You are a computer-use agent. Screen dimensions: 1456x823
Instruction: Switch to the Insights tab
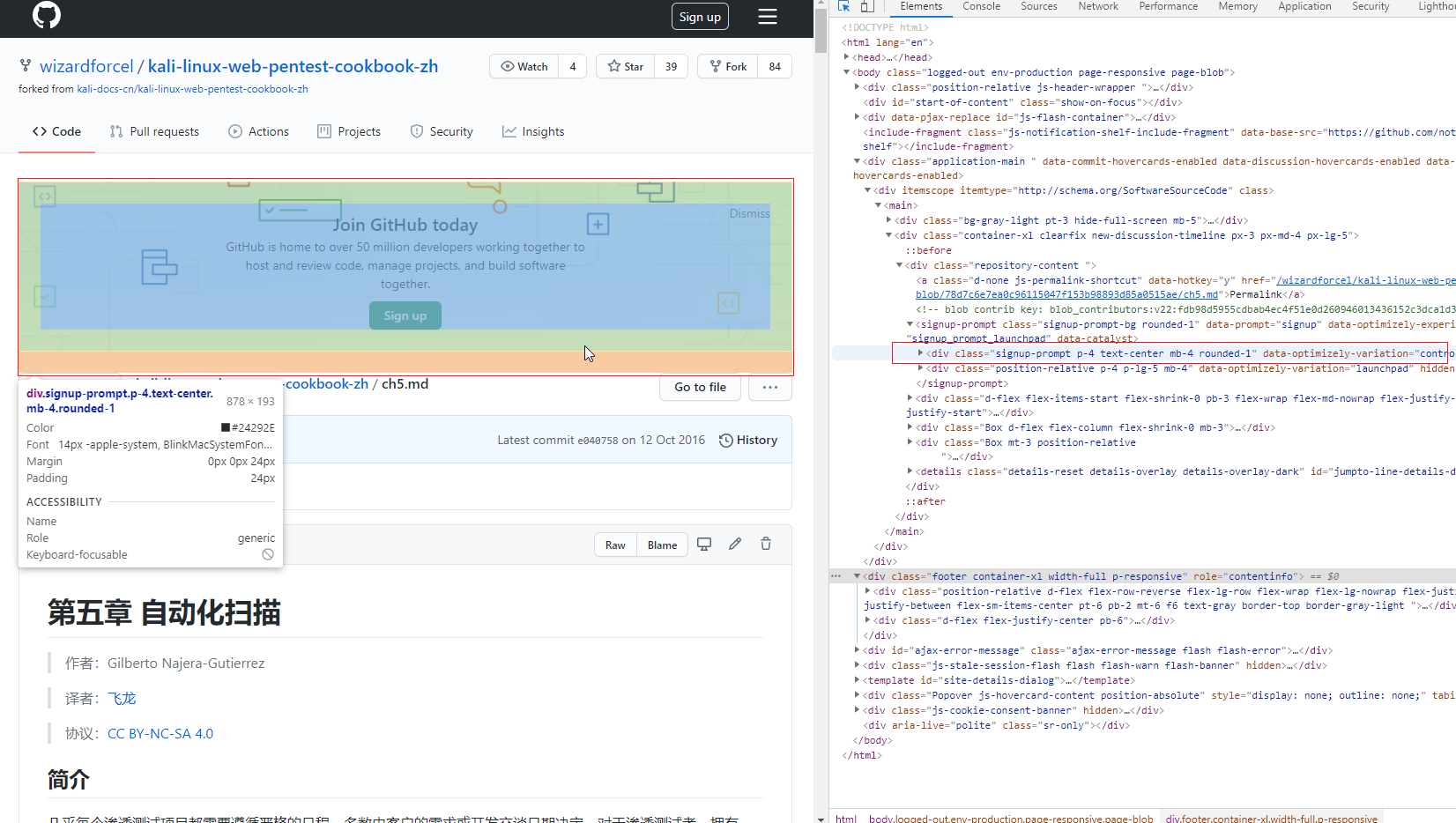tap(533, 131)
